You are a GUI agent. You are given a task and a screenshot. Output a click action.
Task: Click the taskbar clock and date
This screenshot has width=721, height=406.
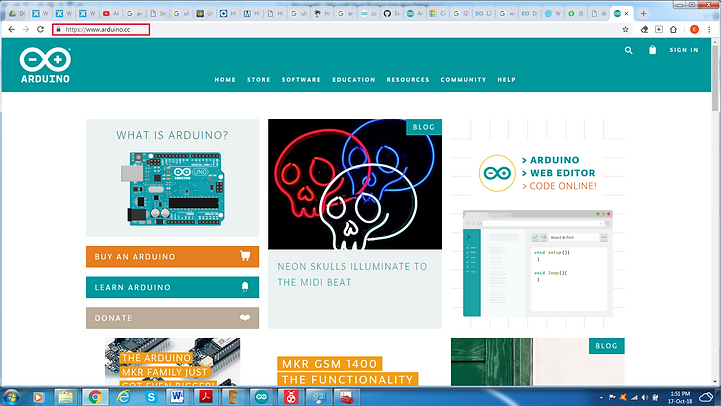point(680,397)
